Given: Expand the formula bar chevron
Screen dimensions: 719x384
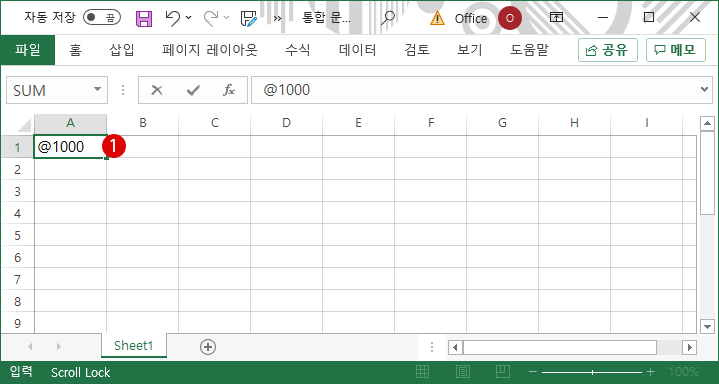Looking at the screenshot, I should [705, 89].
